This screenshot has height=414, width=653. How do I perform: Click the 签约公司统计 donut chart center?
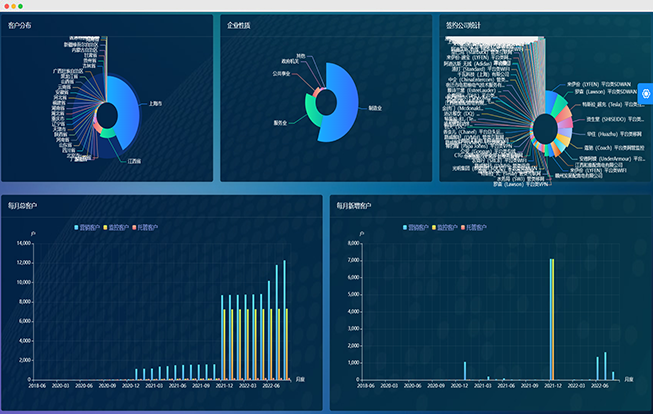click(545, 128)
